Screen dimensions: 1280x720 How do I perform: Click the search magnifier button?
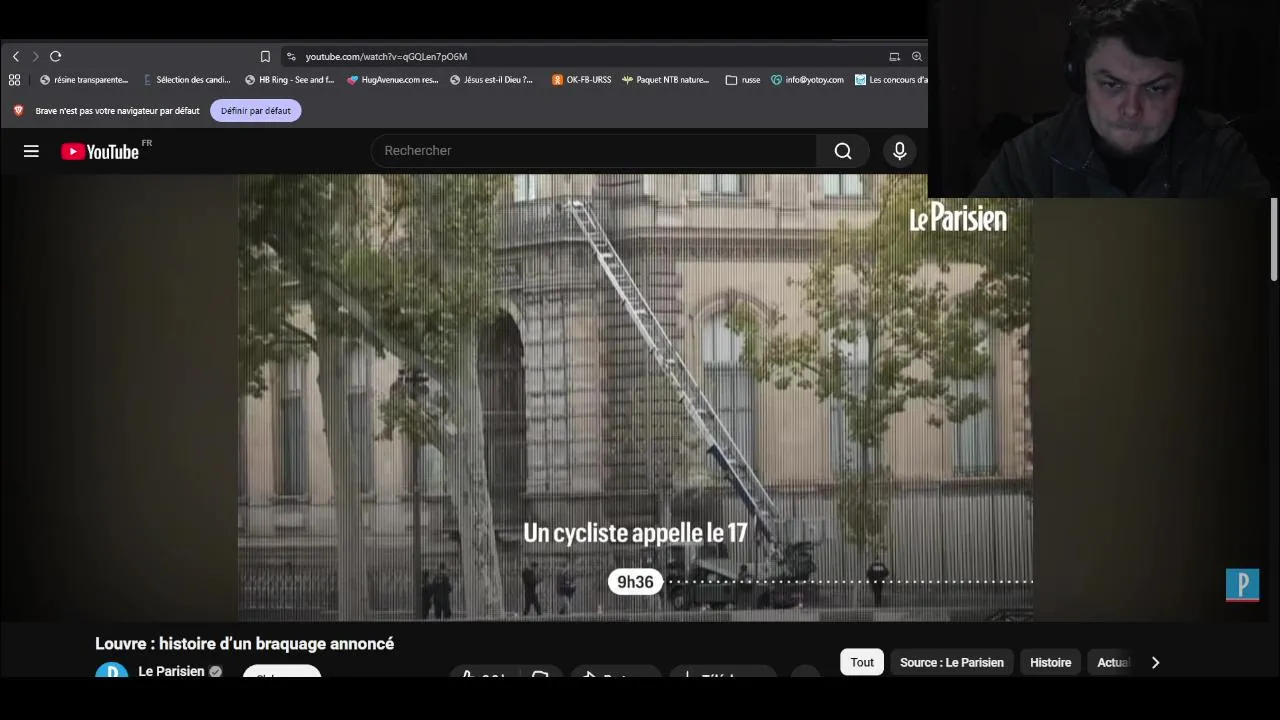click(x=843, y=151)
